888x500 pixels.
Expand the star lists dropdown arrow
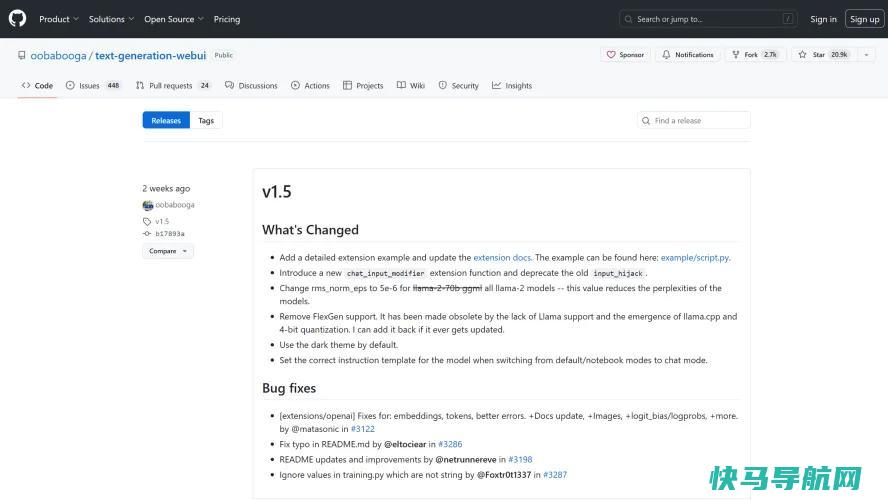point(866,55)
